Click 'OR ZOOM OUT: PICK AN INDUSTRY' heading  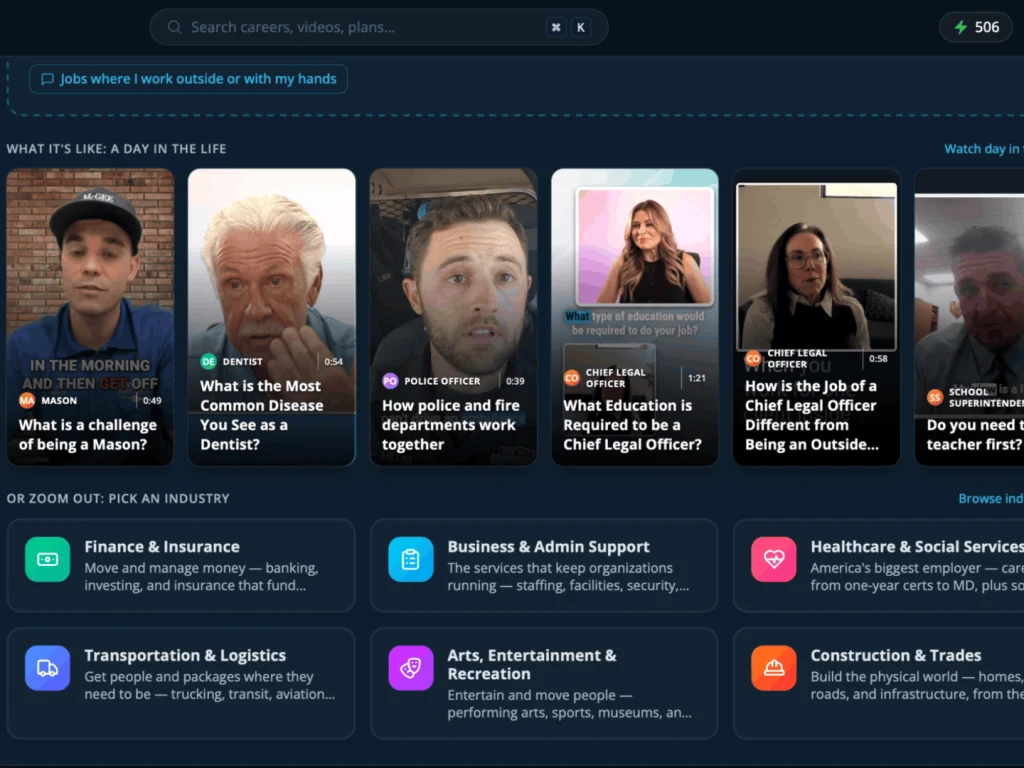pos(118,498)
